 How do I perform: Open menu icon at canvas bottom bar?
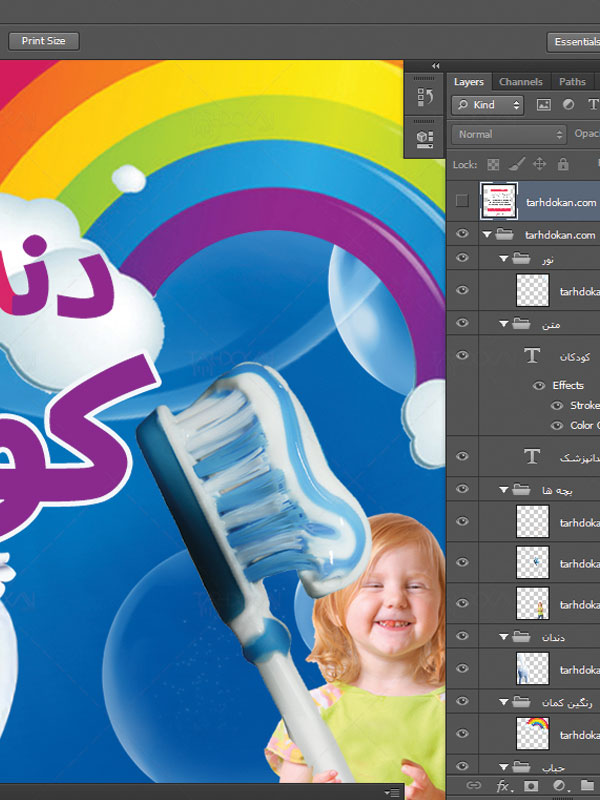coord(392,792)
